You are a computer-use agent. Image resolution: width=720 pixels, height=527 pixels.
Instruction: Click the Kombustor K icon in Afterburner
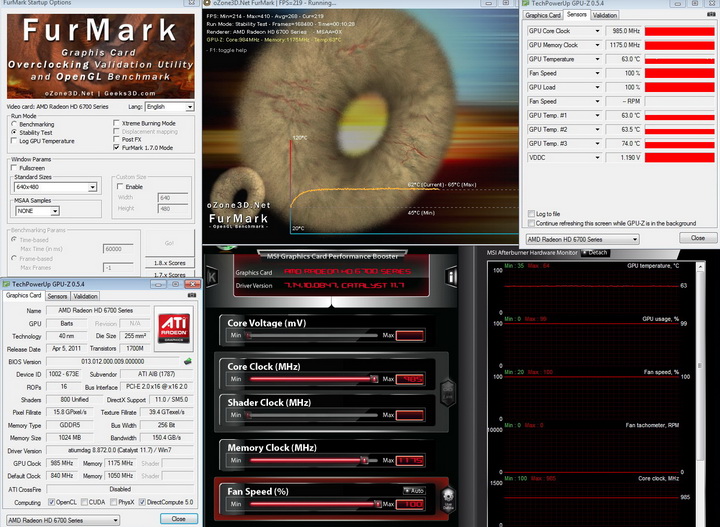[212, 276]
